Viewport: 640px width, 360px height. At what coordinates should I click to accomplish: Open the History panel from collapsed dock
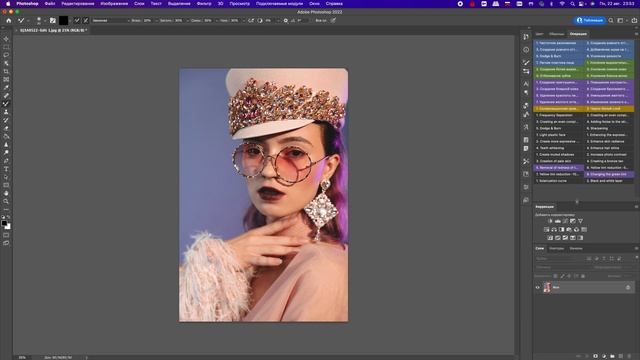(526, 37)
